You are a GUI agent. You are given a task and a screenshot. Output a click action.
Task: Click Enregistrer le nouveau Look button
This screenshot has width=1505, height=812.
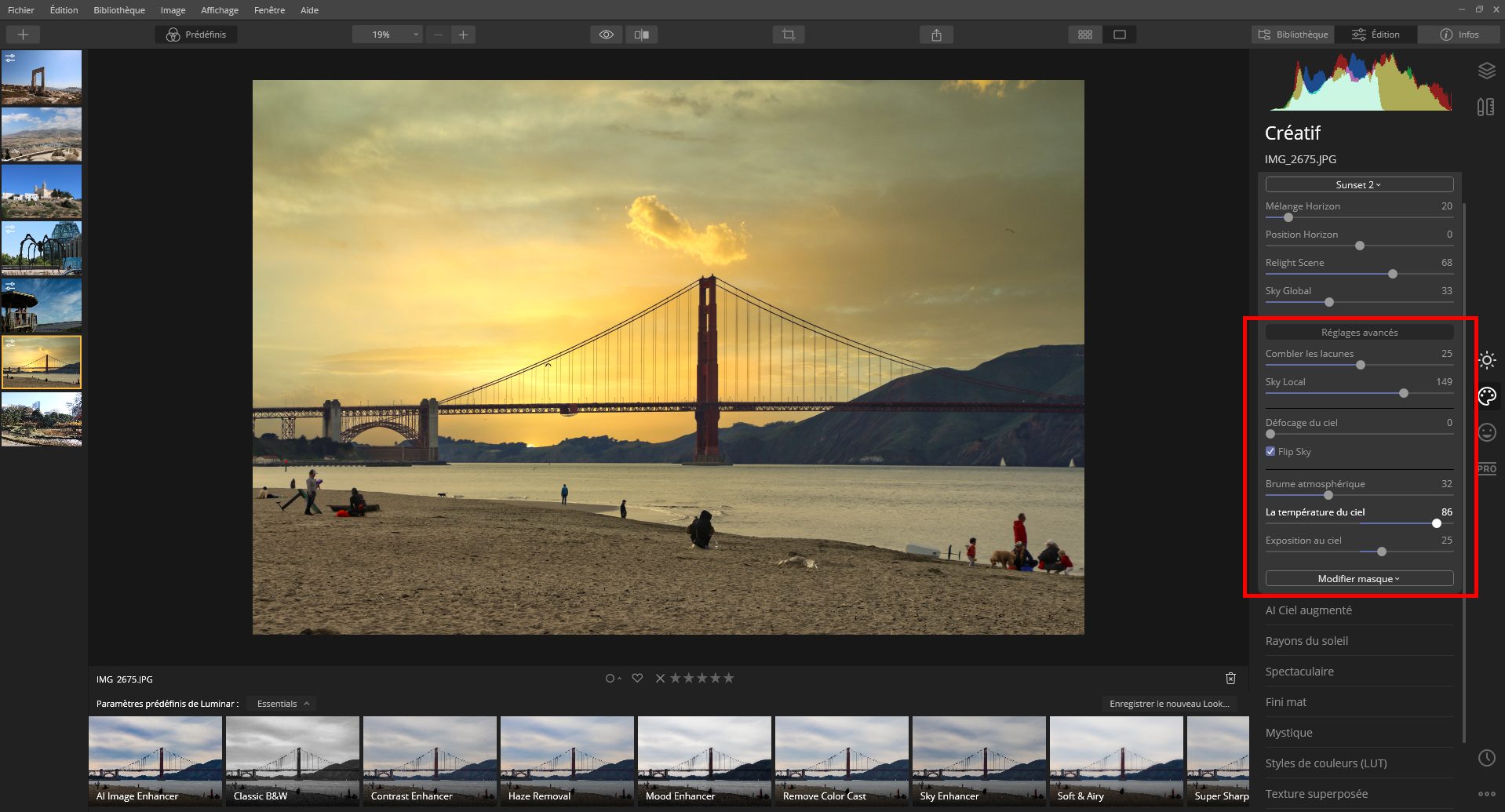(x=1169, y=704)
